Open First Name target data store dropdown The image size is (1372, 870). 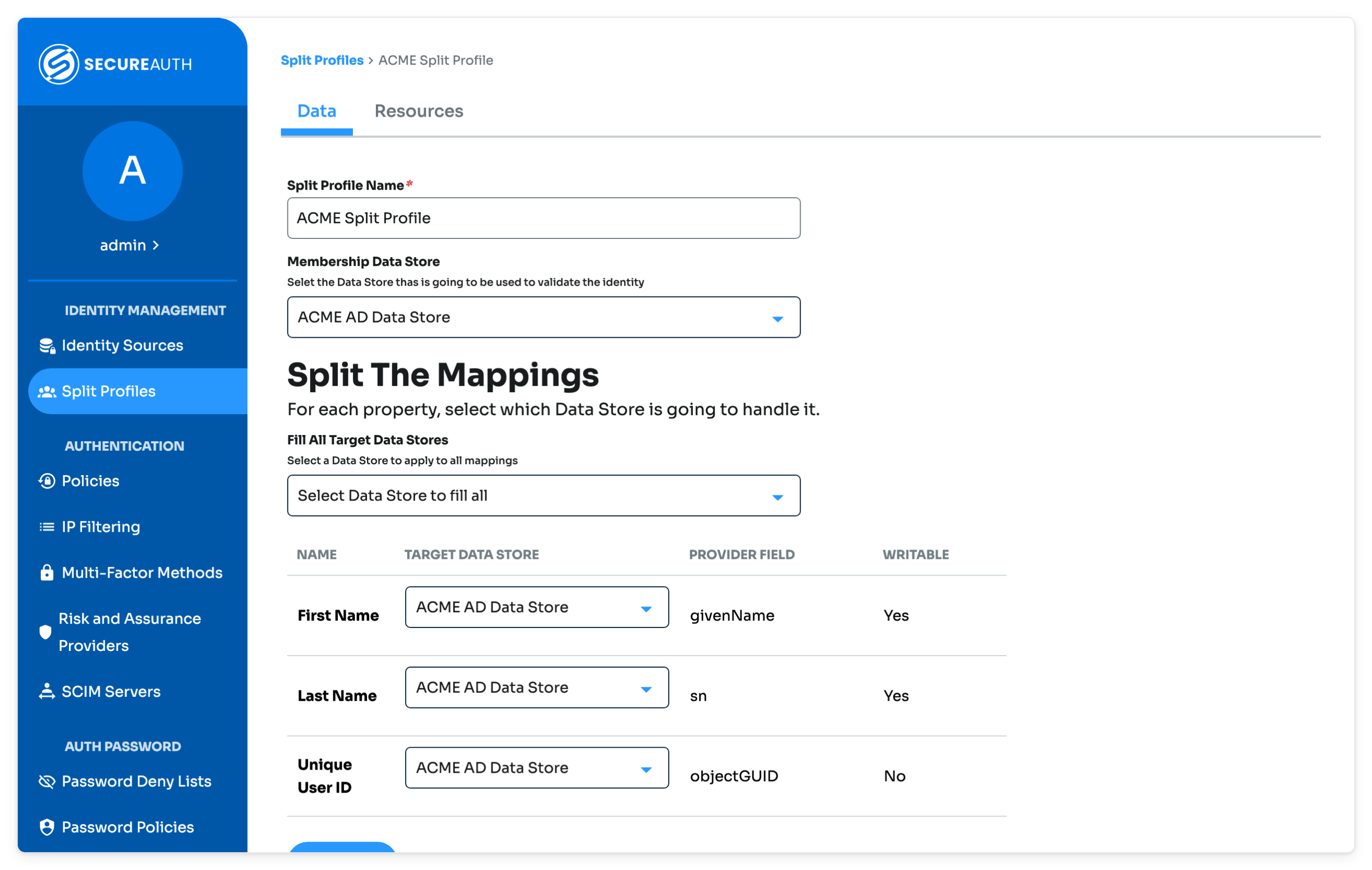point(536,608)
